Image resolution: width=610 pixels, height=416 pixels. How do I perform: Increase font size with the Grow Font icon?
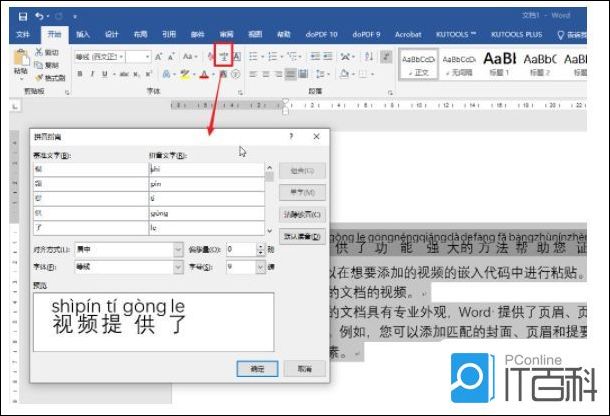(x=158, y=57)
